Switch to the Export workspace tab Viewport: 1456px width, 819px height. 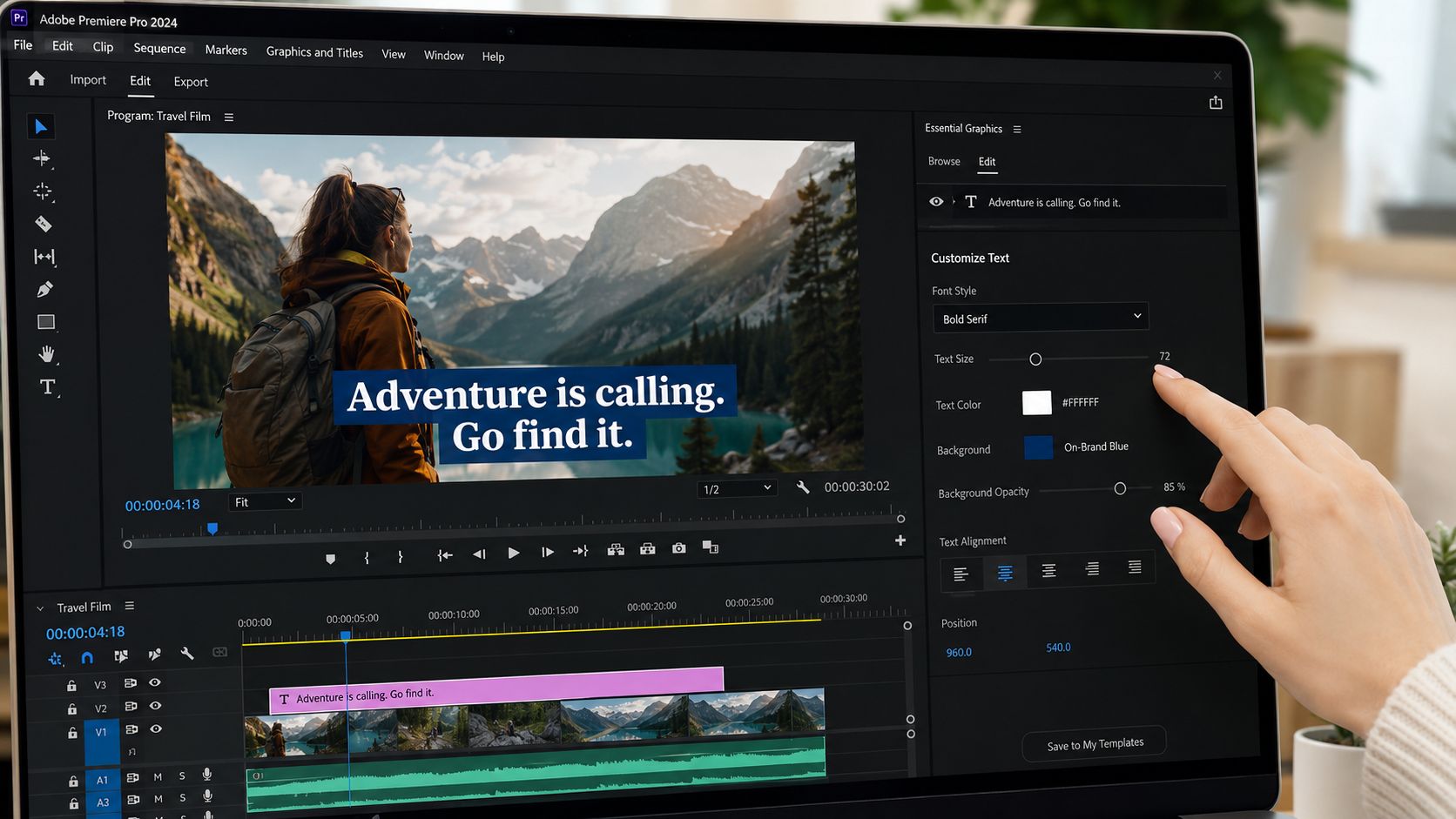click(x=191, y=82)
